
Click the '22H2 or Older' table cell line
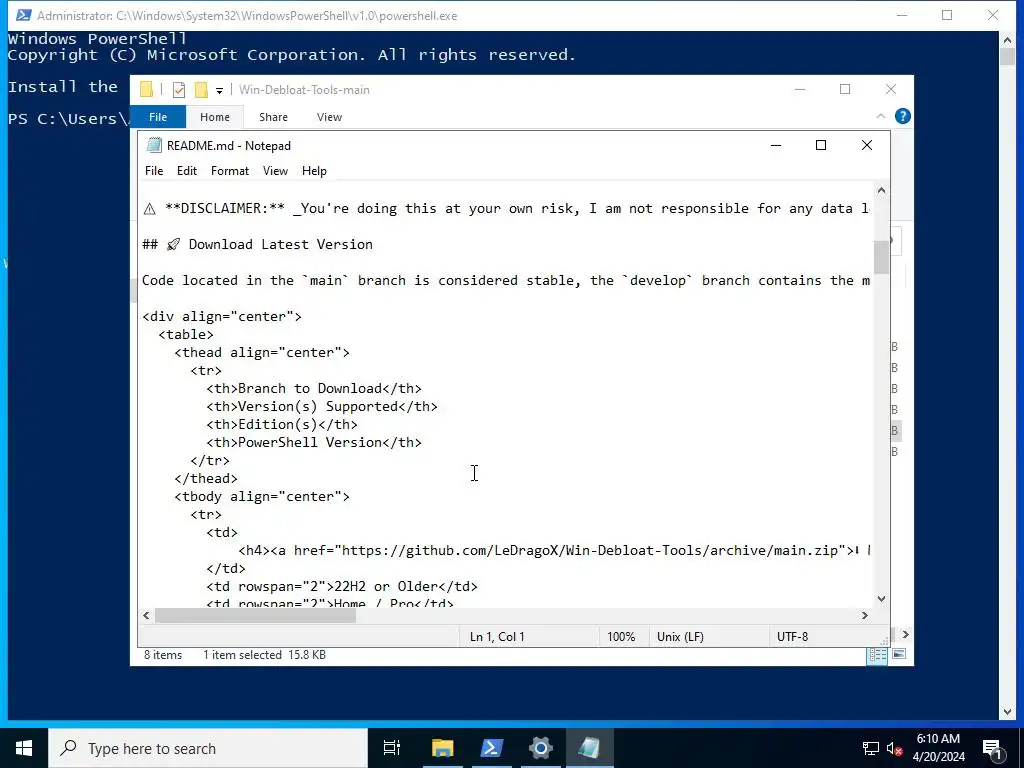342,586
